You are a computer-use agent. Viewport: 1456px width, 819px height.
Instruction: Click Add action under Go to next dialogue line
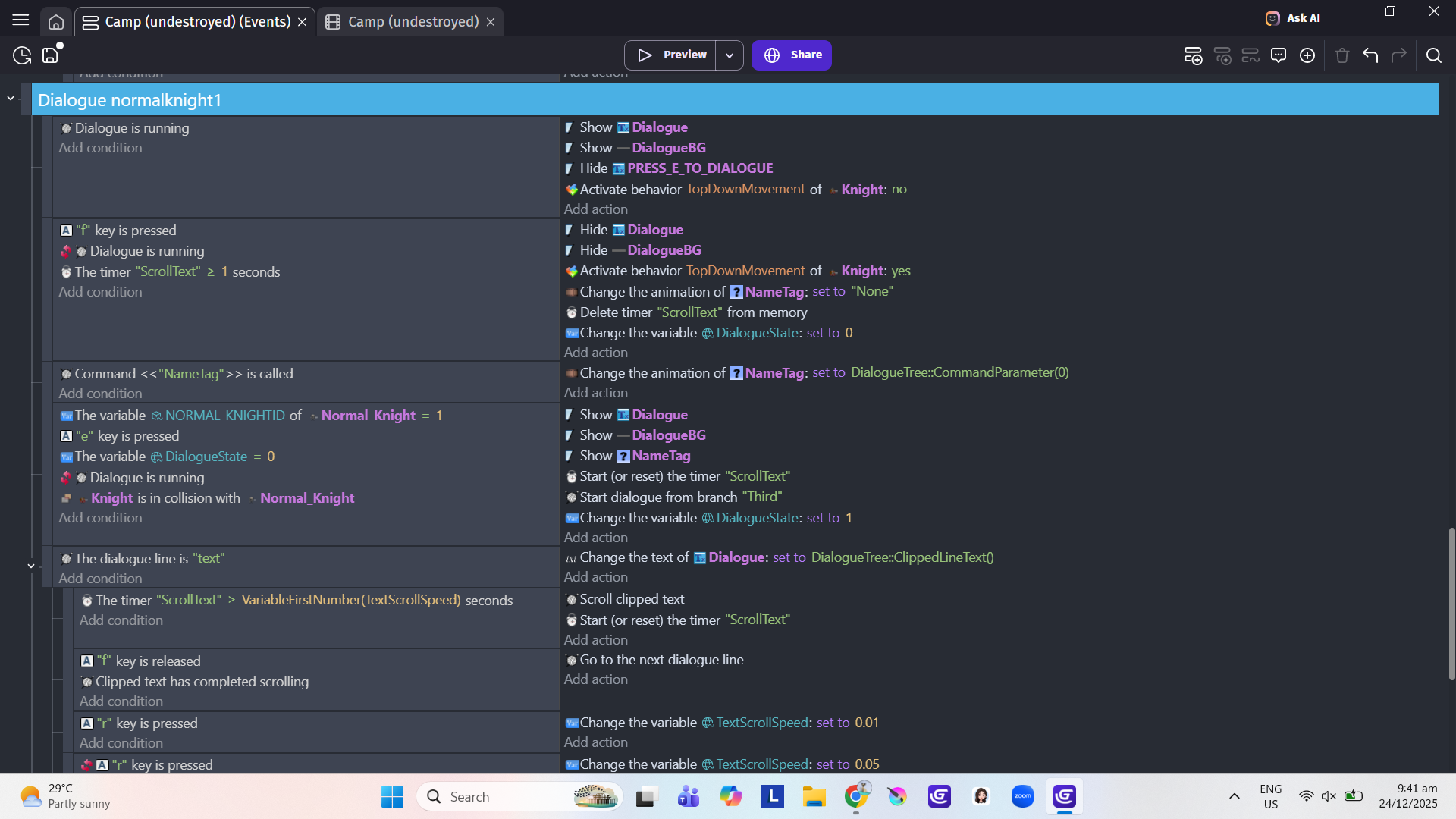coord(595,679)
